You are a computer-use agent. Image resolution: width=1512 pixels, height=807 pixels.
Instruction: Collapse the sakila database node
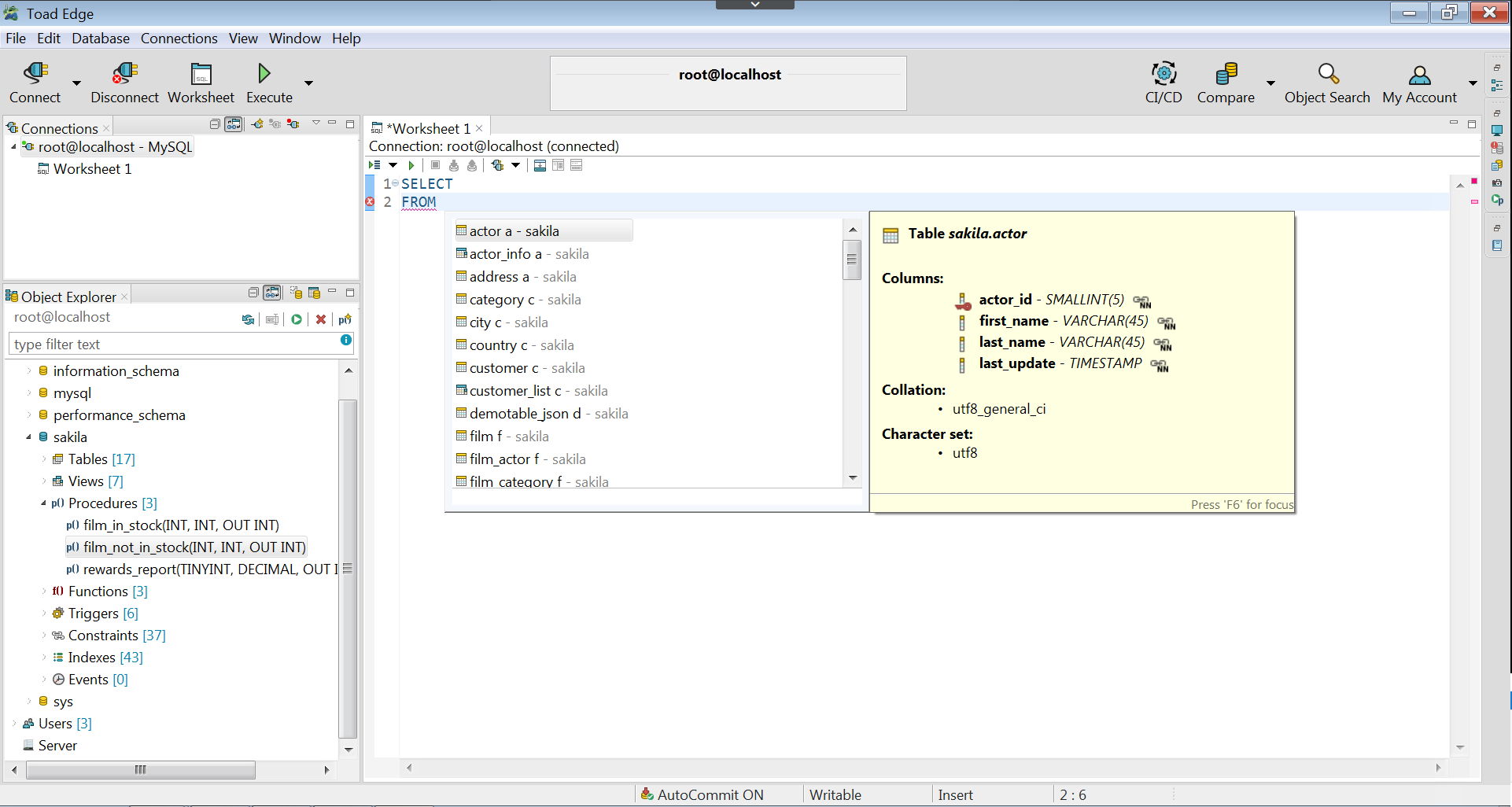pos(29,437)
